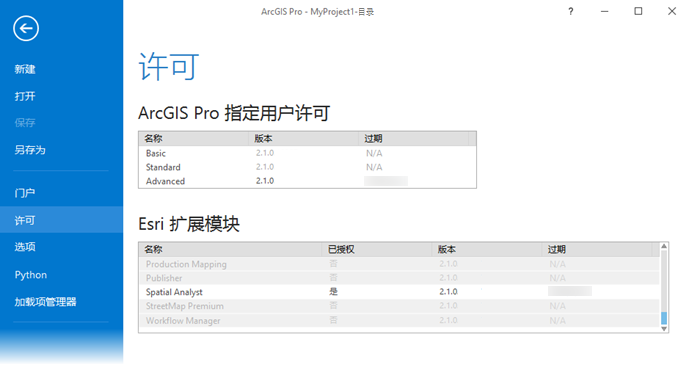The image size is (689, 365).
Task: Switch to the 选项 page
Action: (x=25, y=247)
